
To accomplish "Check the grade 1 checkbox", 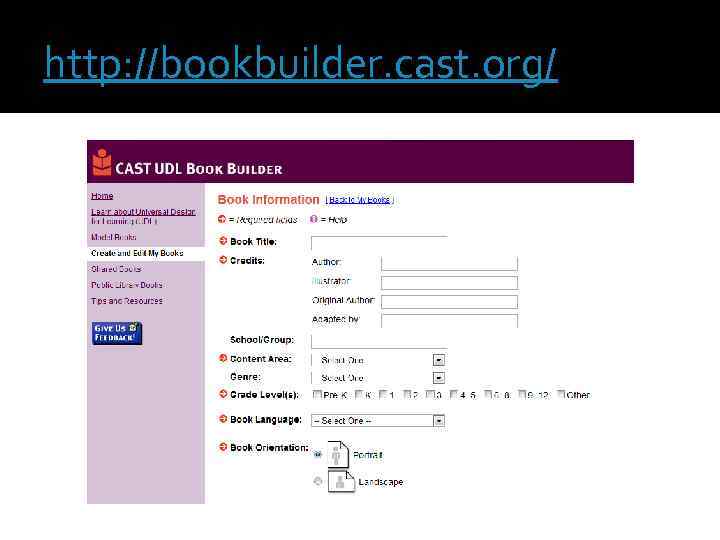I will 383,394.
